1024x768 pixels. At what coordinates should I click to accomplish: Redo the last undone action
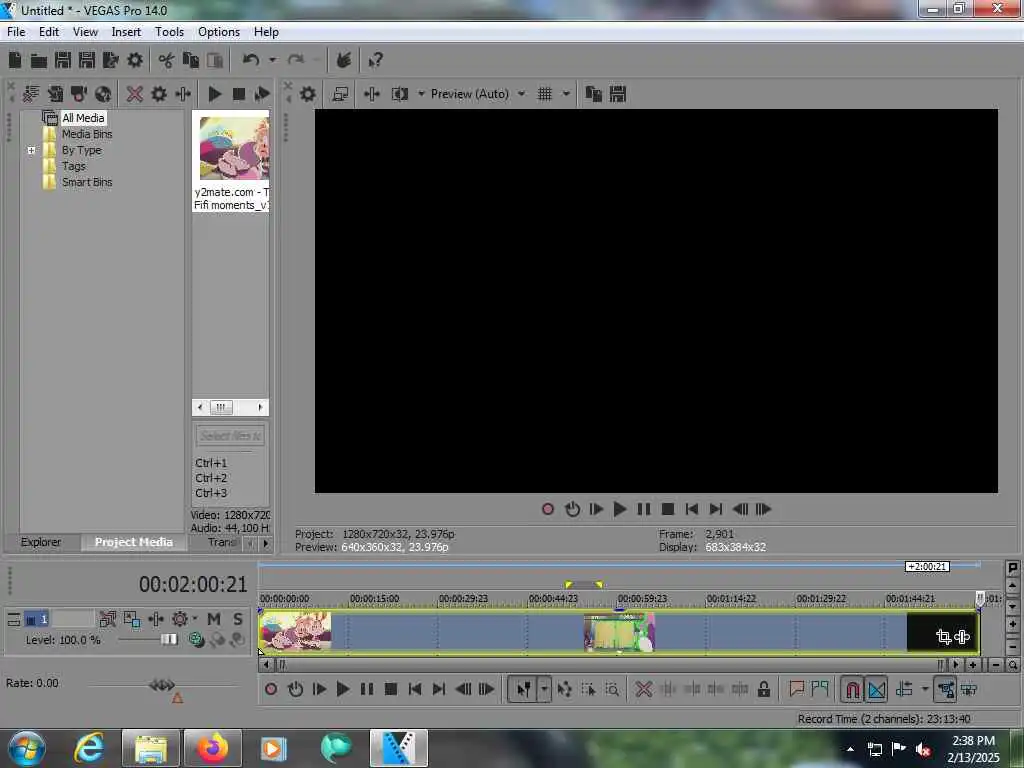pos(296,60)
